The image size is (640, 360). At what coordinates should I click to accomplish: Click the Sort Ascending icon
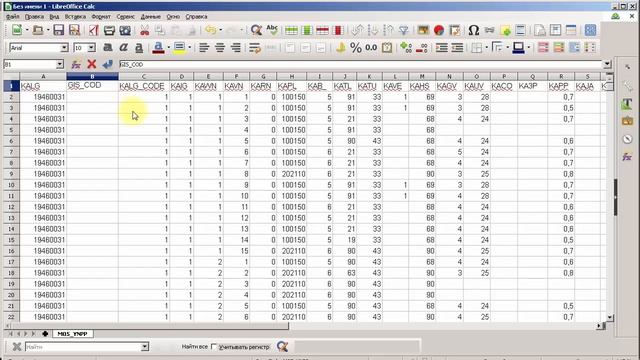click(373, 30)
